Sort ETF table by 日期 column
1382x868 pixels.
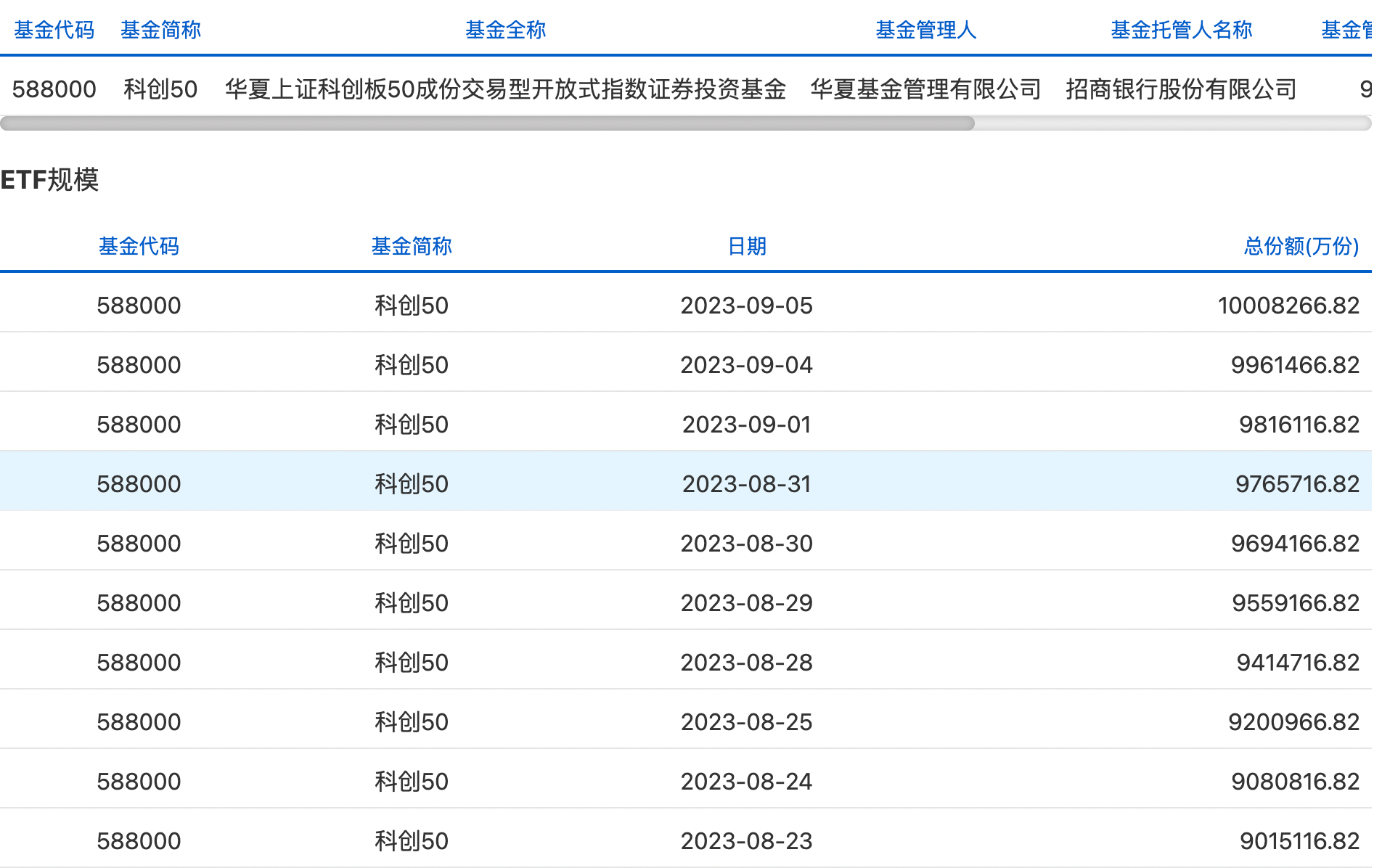pos(745,247)
